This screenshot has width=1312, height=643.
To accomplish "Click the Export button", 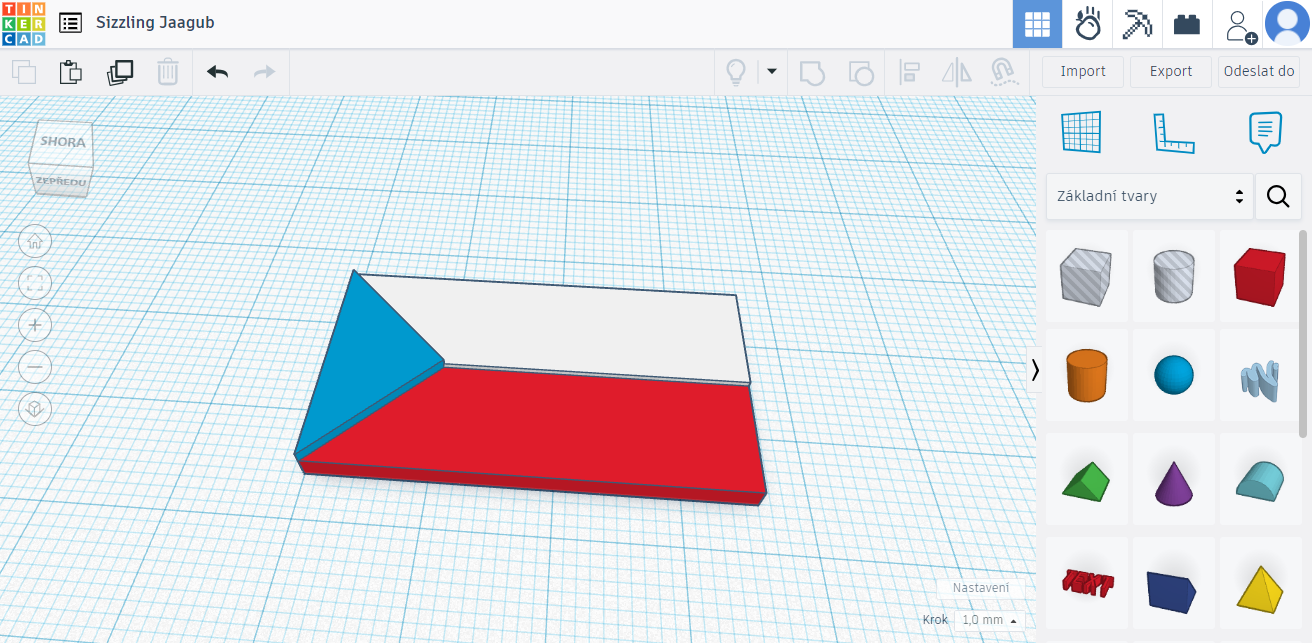I will pyautogui.click(x=1171, y=72).
